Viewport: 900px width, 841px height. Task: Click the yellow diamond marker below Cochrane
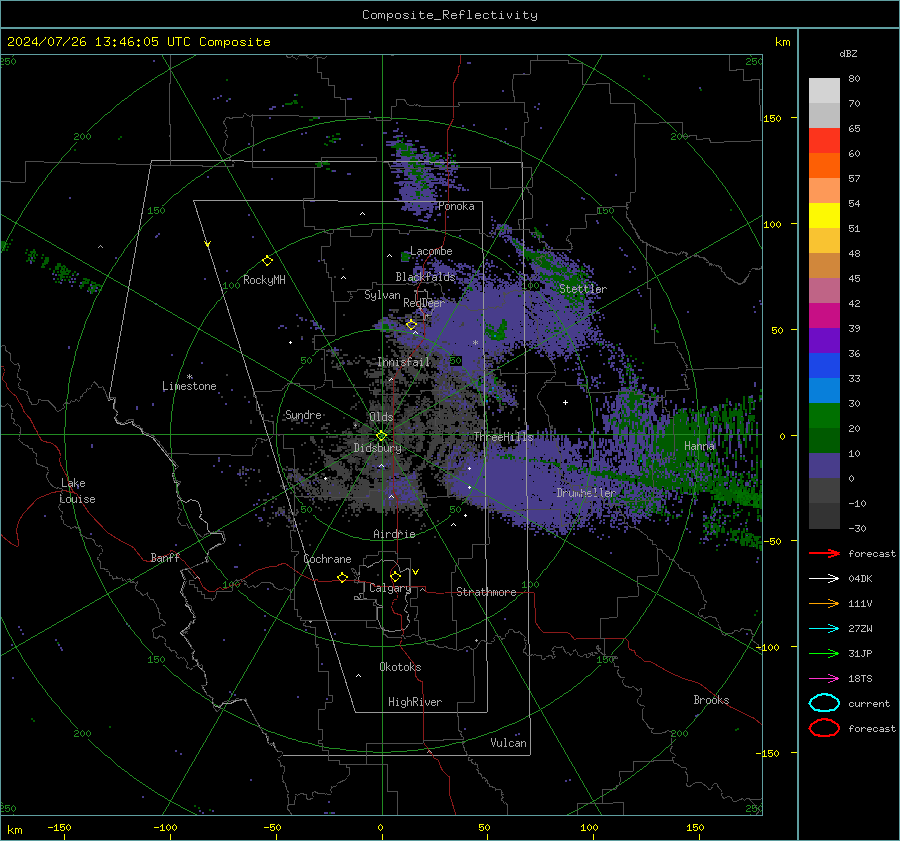[342, 578]
